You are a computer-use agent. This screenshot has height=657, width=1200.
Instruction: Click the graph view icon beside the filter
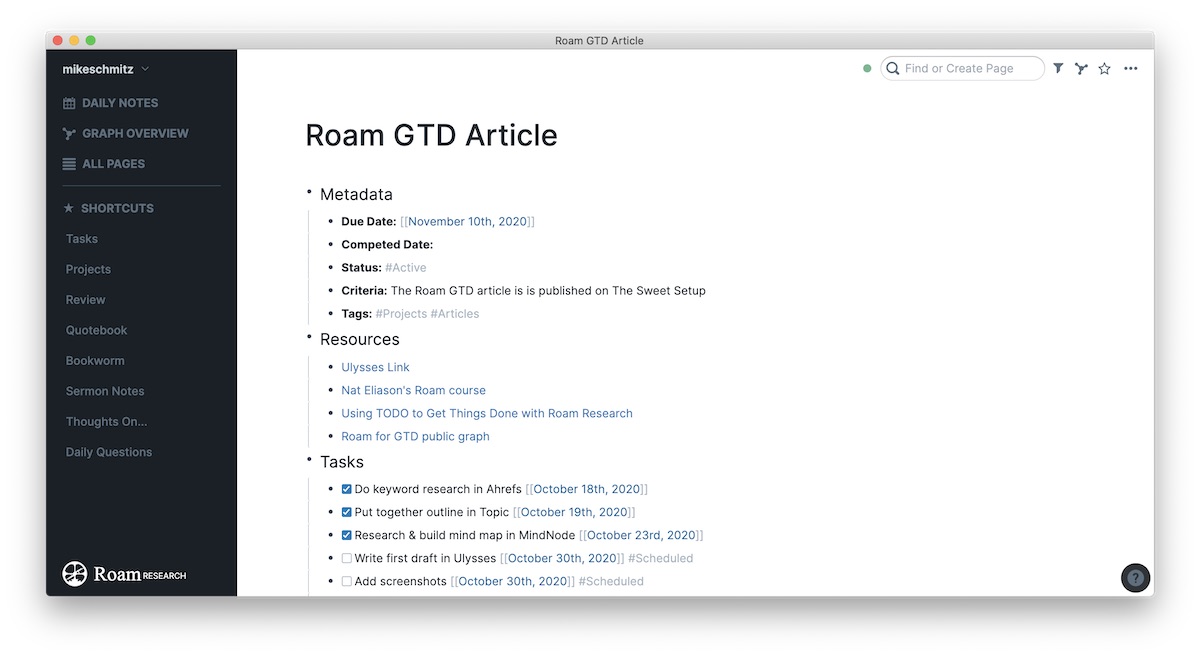click(1081, 68)
